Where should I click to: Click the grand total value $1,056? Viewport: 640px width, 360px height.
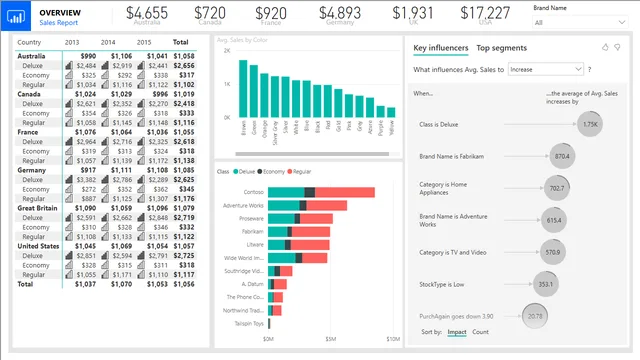[184, 284]
